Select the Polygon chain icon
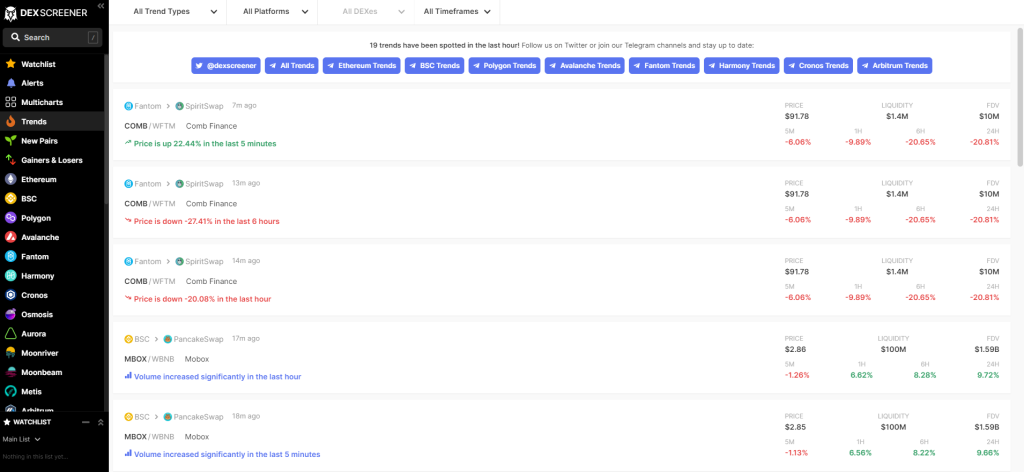The image size is (1024, 472). point(10,218)
